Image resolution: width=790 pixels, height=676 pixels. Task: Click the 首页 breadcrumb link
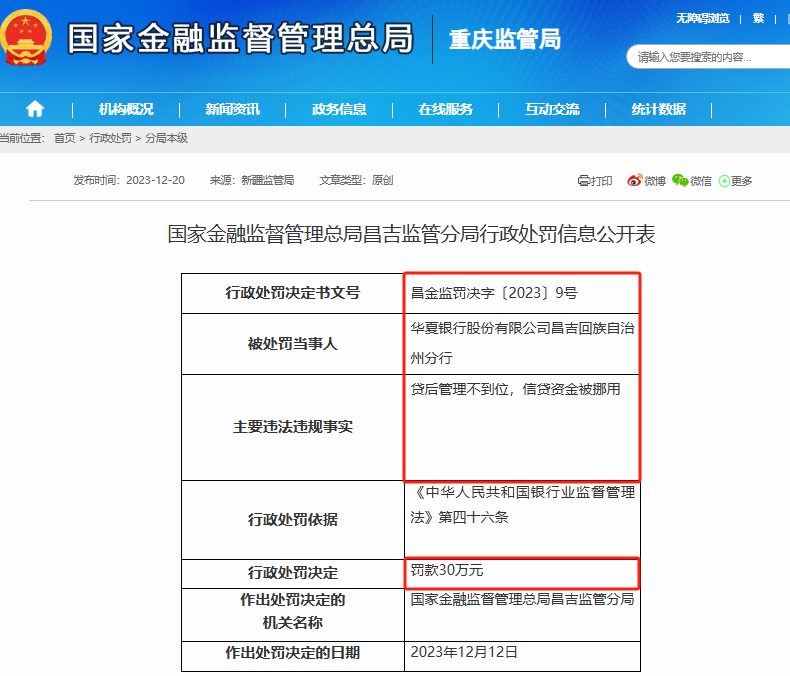[x=64, y=138]
